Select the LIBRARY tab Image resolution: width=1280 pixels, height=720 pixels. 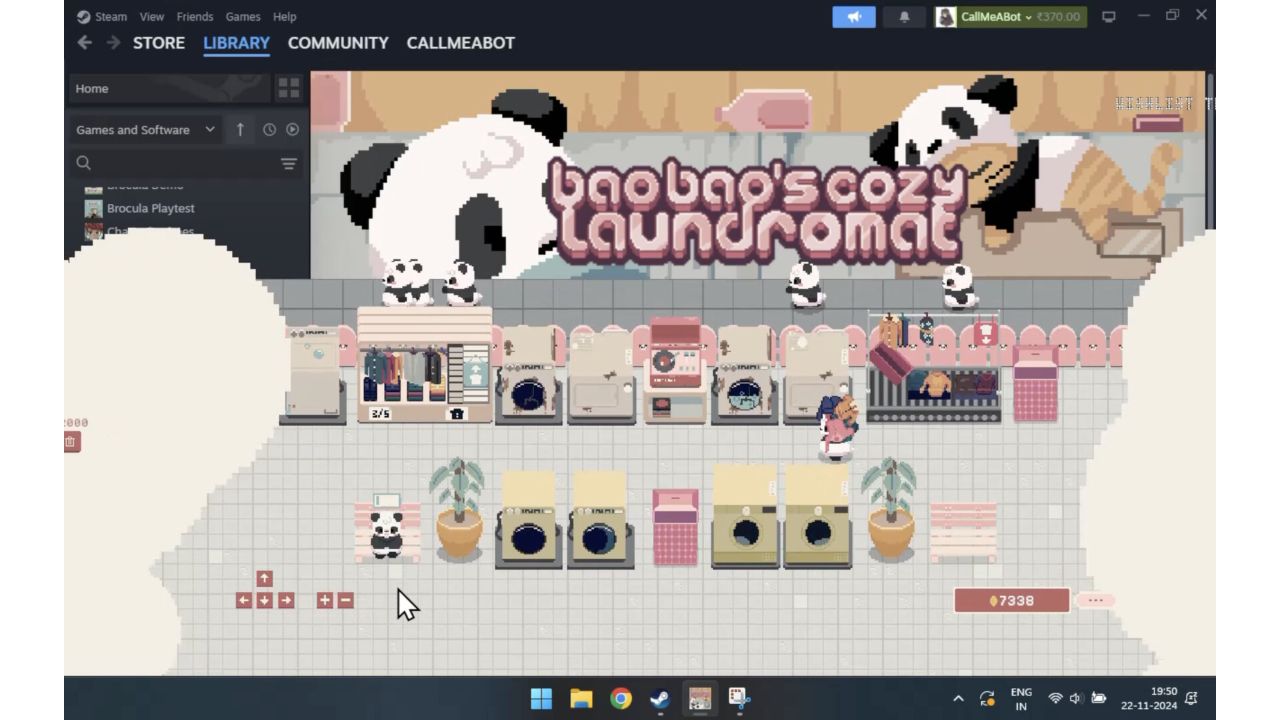point(236,43)
